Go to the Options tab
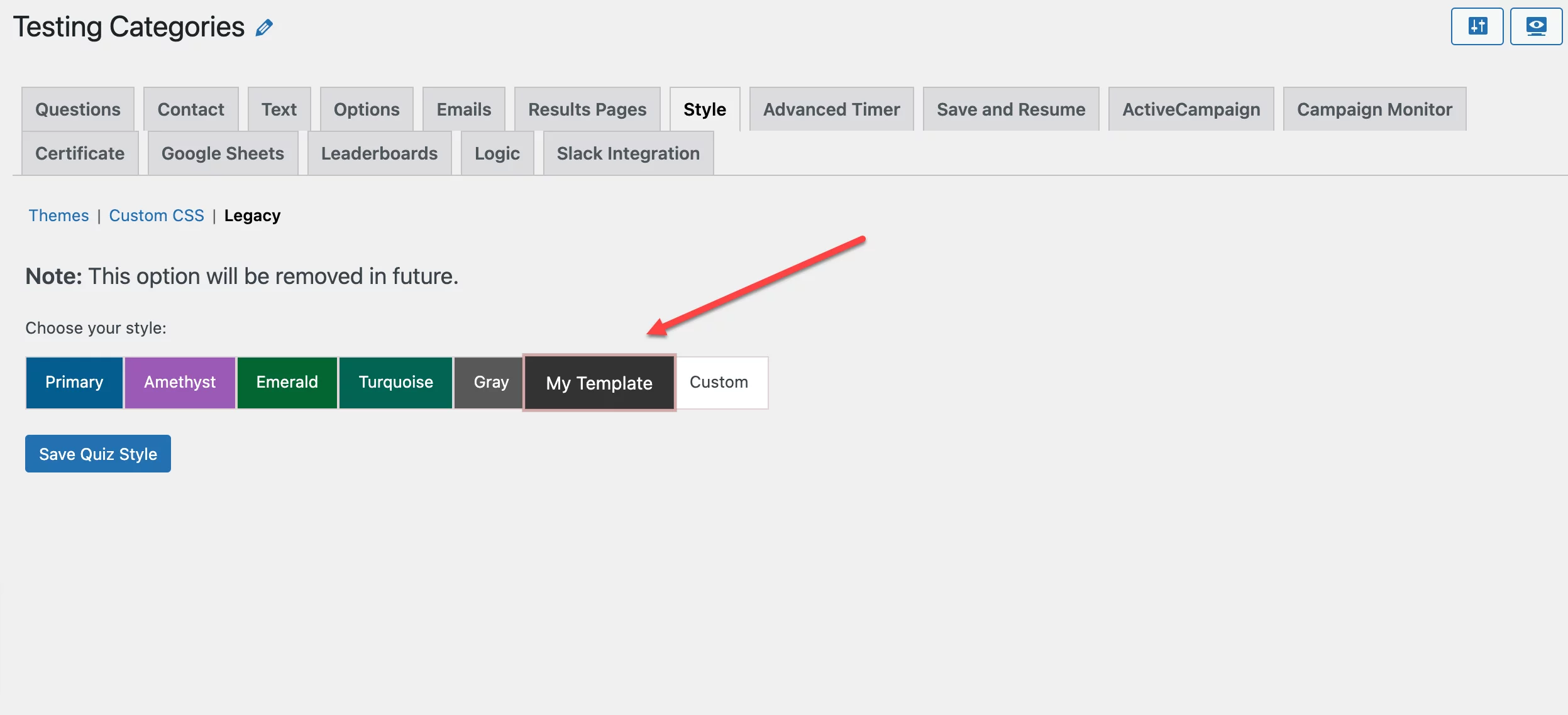The width and height of the screenshot is (1568, 715). click(367, 109)
